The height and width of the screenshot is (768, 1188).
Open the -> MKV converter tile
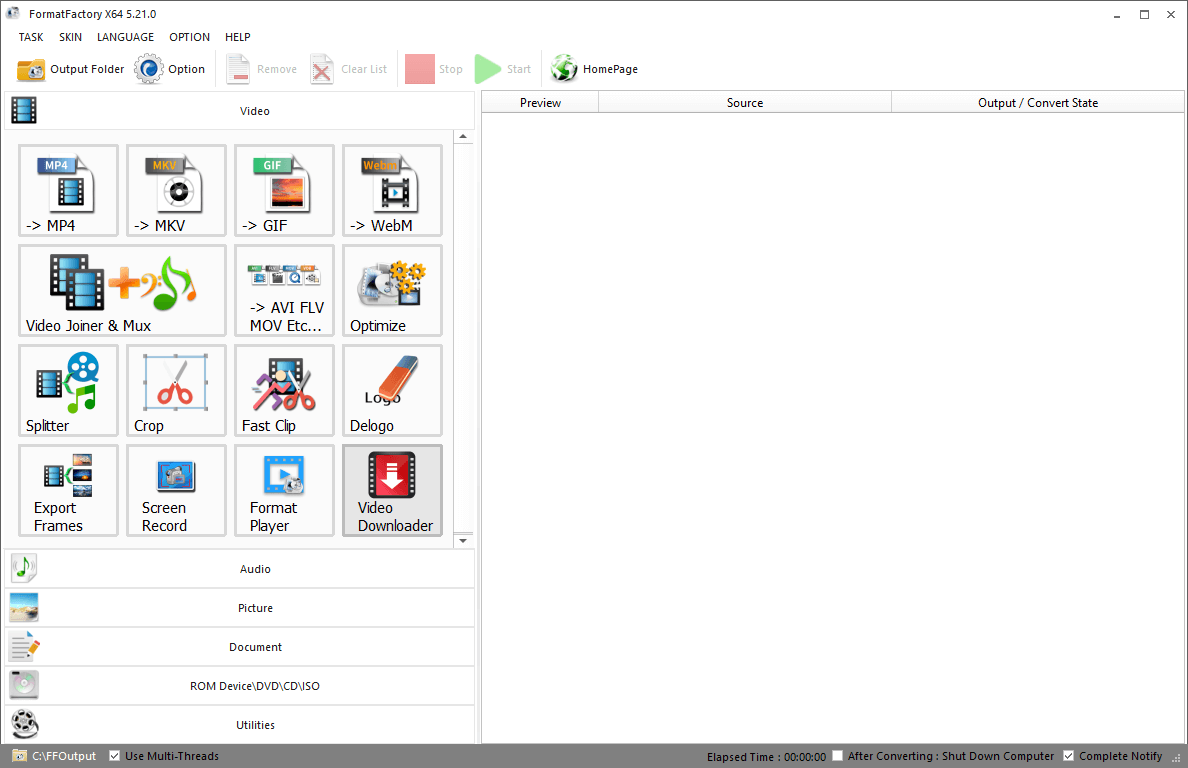[177, 190]
